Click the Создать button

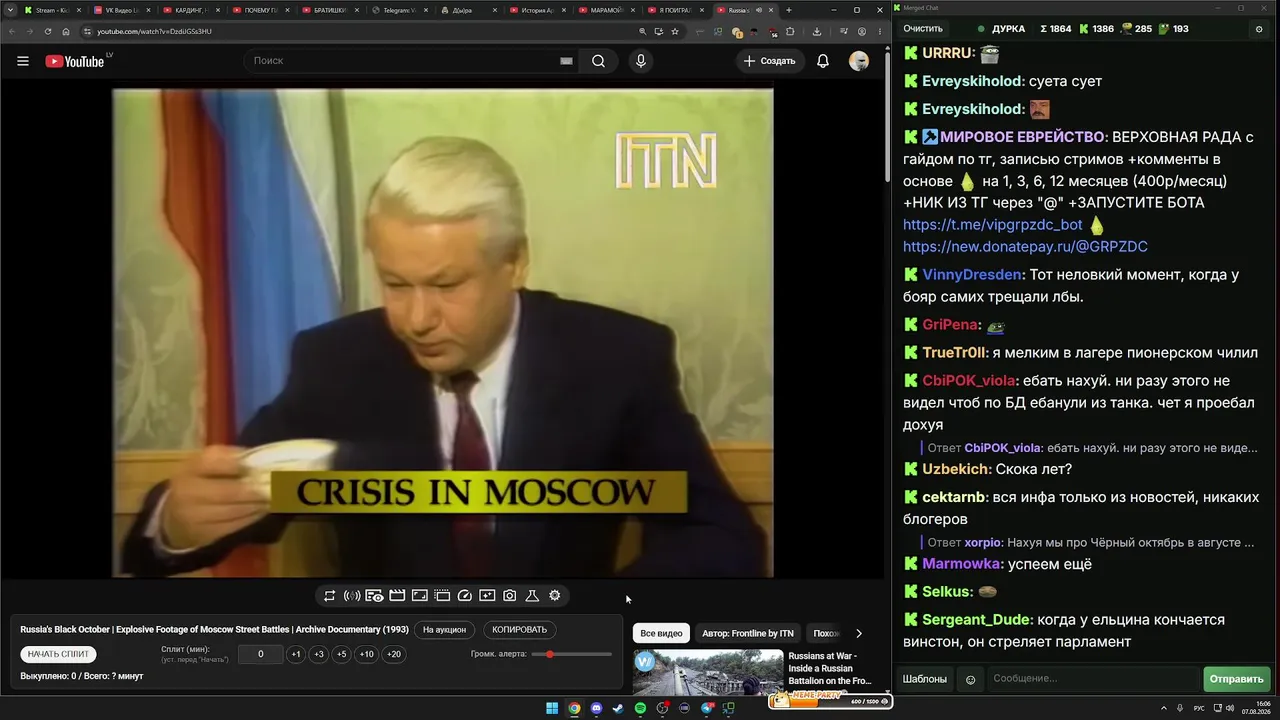769,61
